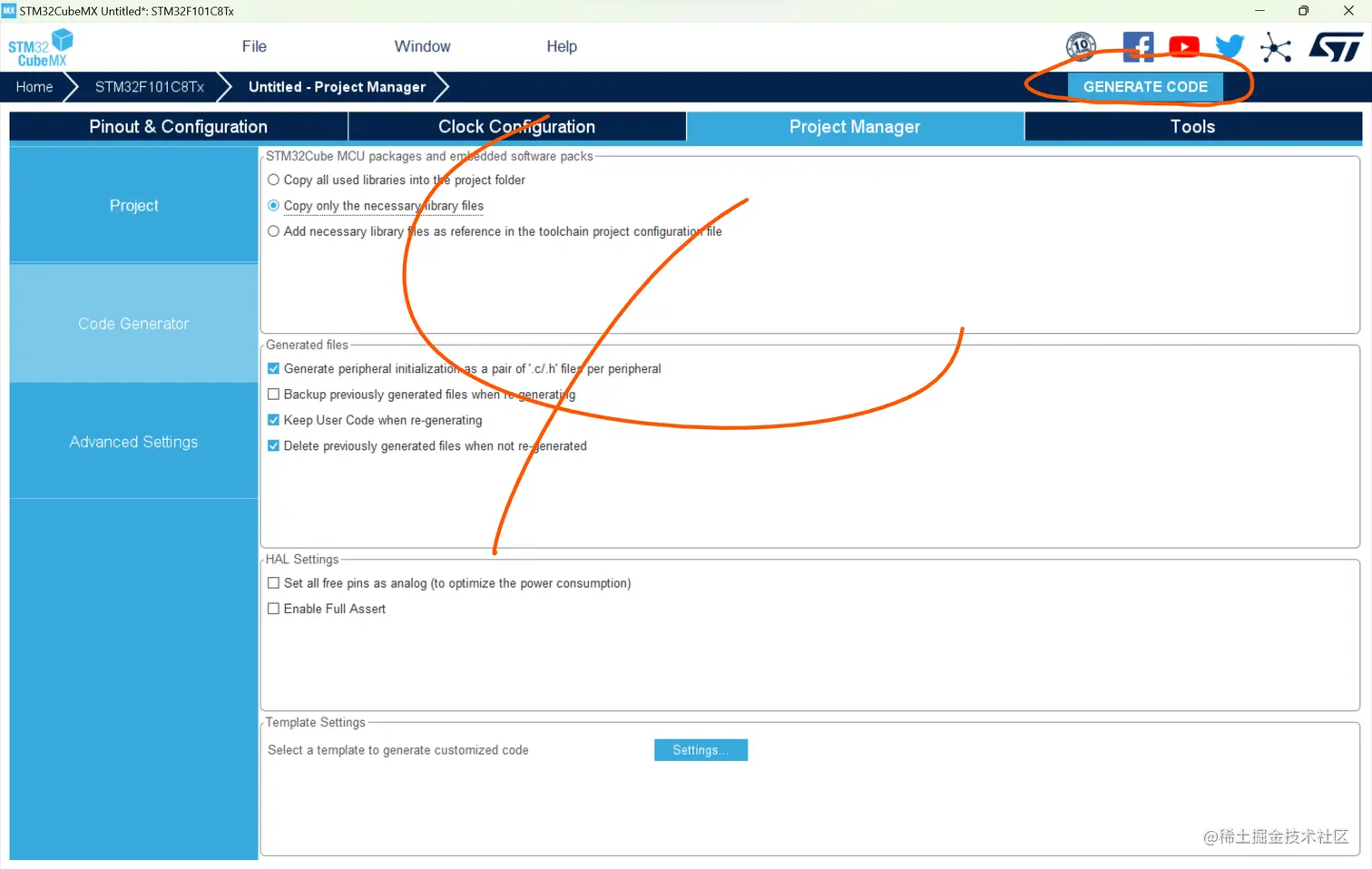Click 'STM32Cube MCU packages and embedded software packs' label
The height and width of the screenshot is (869, 1372).
pyautogui.click(x=429, y=156)
